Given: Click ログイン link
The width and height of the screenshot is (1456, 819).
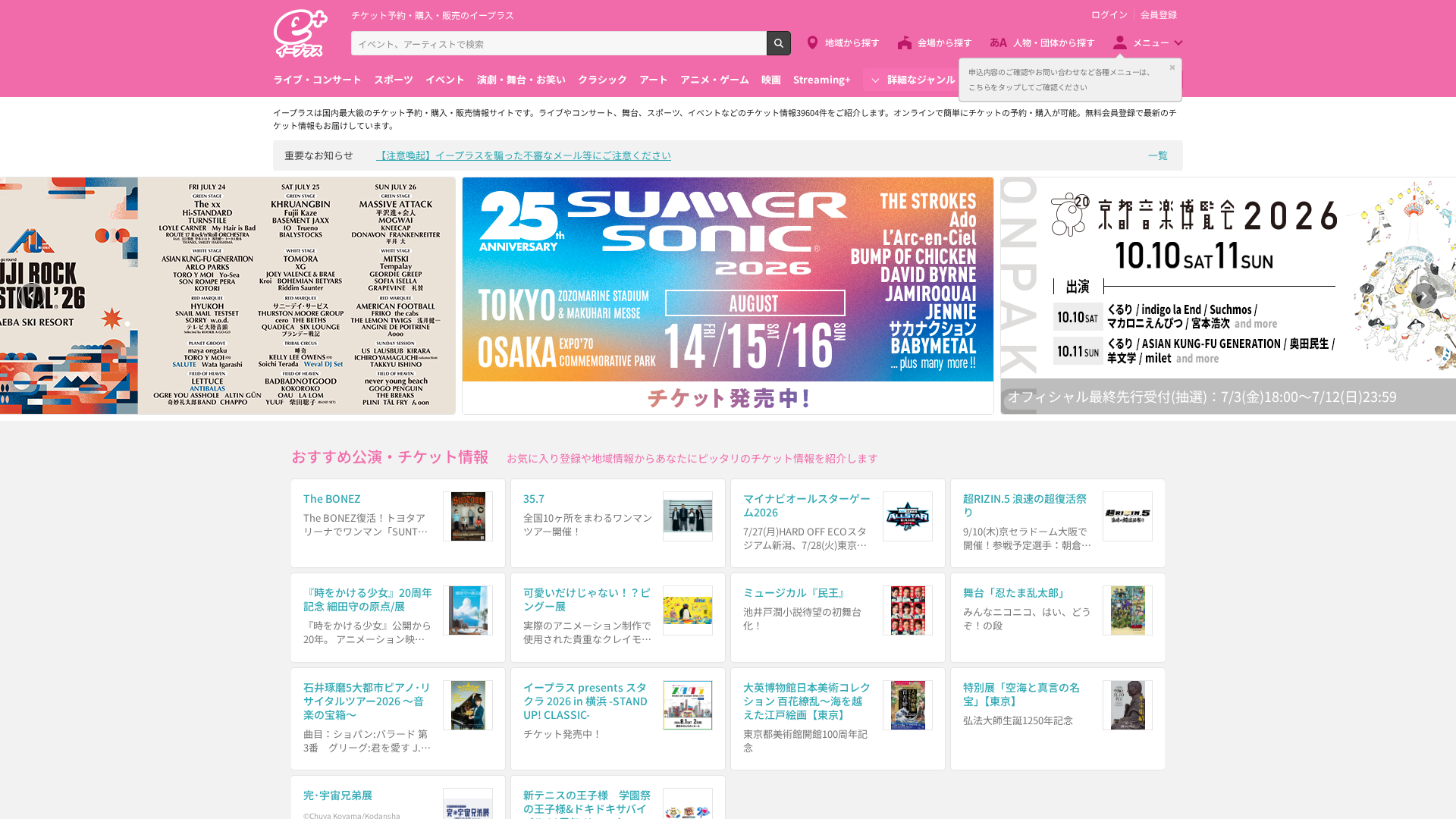Looking at the screenshot, I should point(1109,14).
